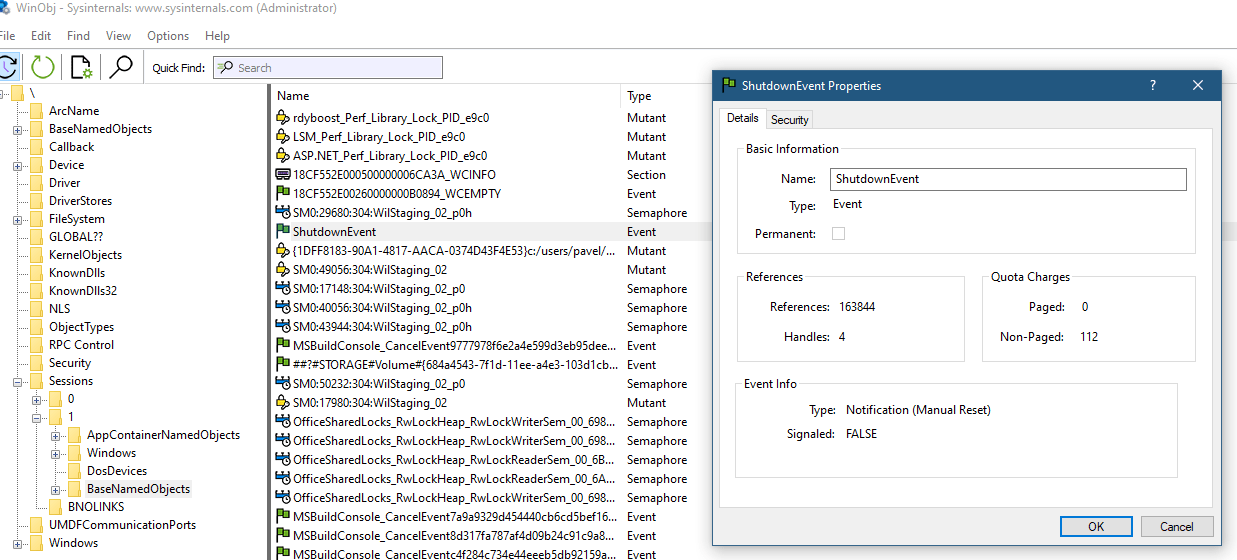Click OK in ShutdownEvent Properties
The width and height of the screenshot is (1237, 560).
(1096, 526)
